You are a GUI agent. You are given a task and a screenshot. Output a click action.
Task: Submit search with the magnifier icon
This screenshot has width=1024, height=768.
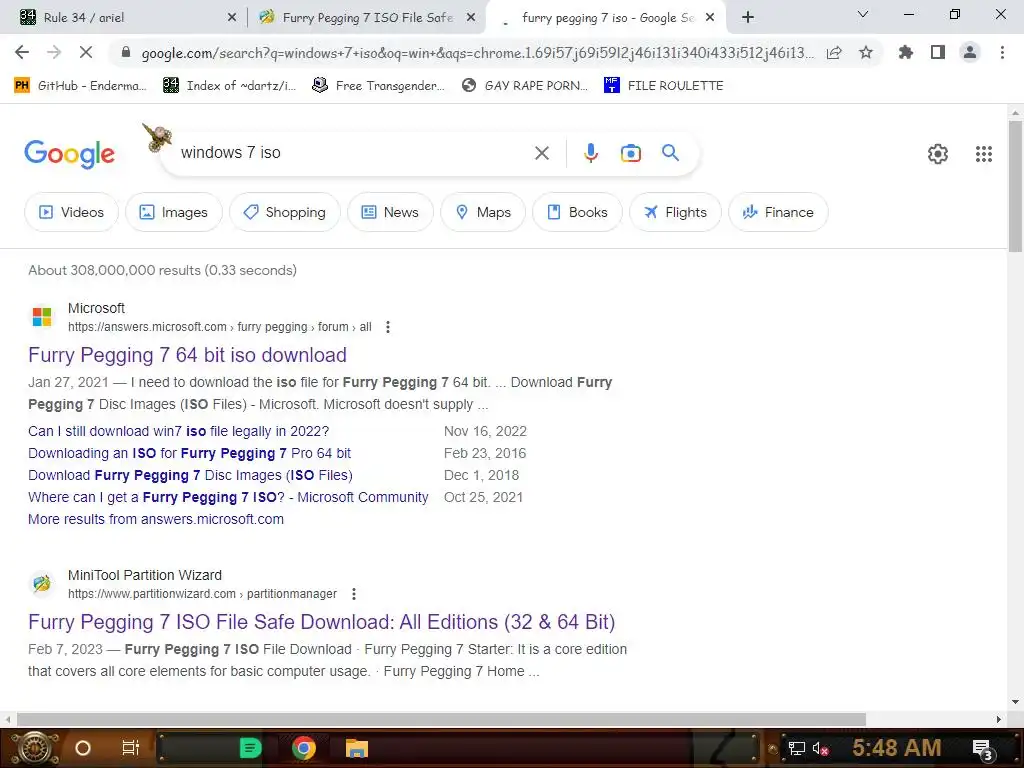[x=670, y=153]
